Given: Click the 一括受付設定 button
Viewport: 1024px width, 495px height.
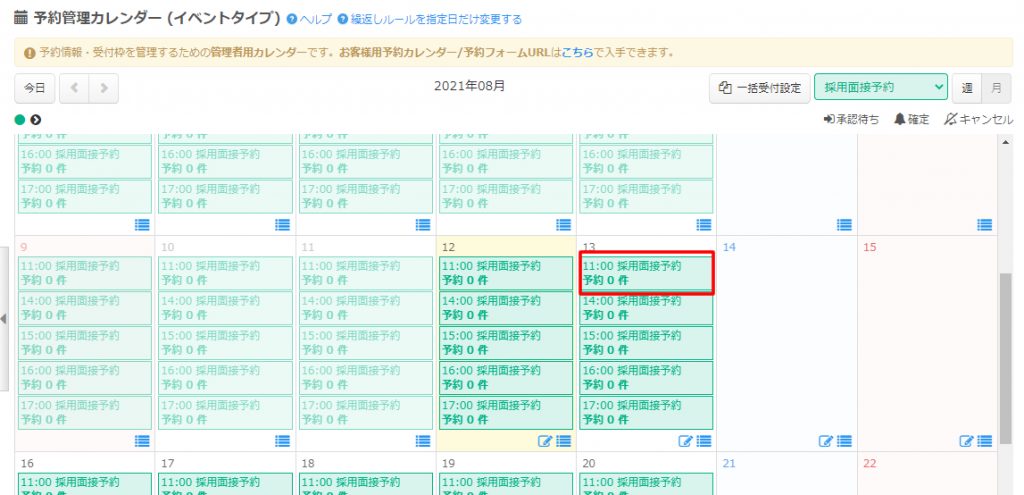Looking at the screenshot, I should 759,88.
